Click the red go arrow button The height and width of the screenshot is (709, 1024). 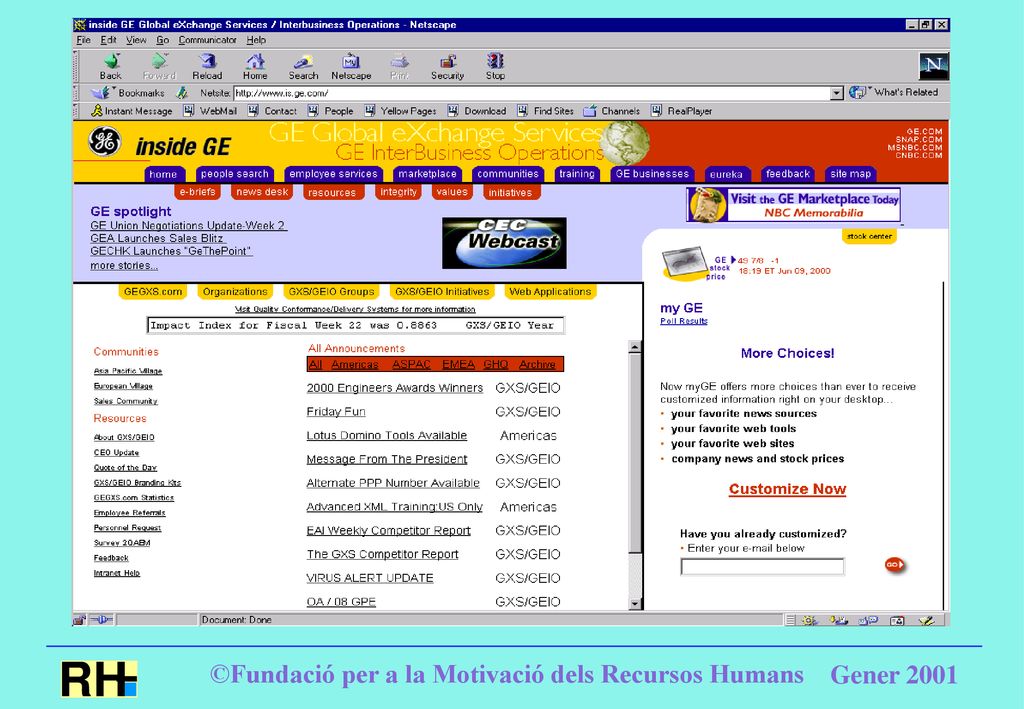(894, 565)
